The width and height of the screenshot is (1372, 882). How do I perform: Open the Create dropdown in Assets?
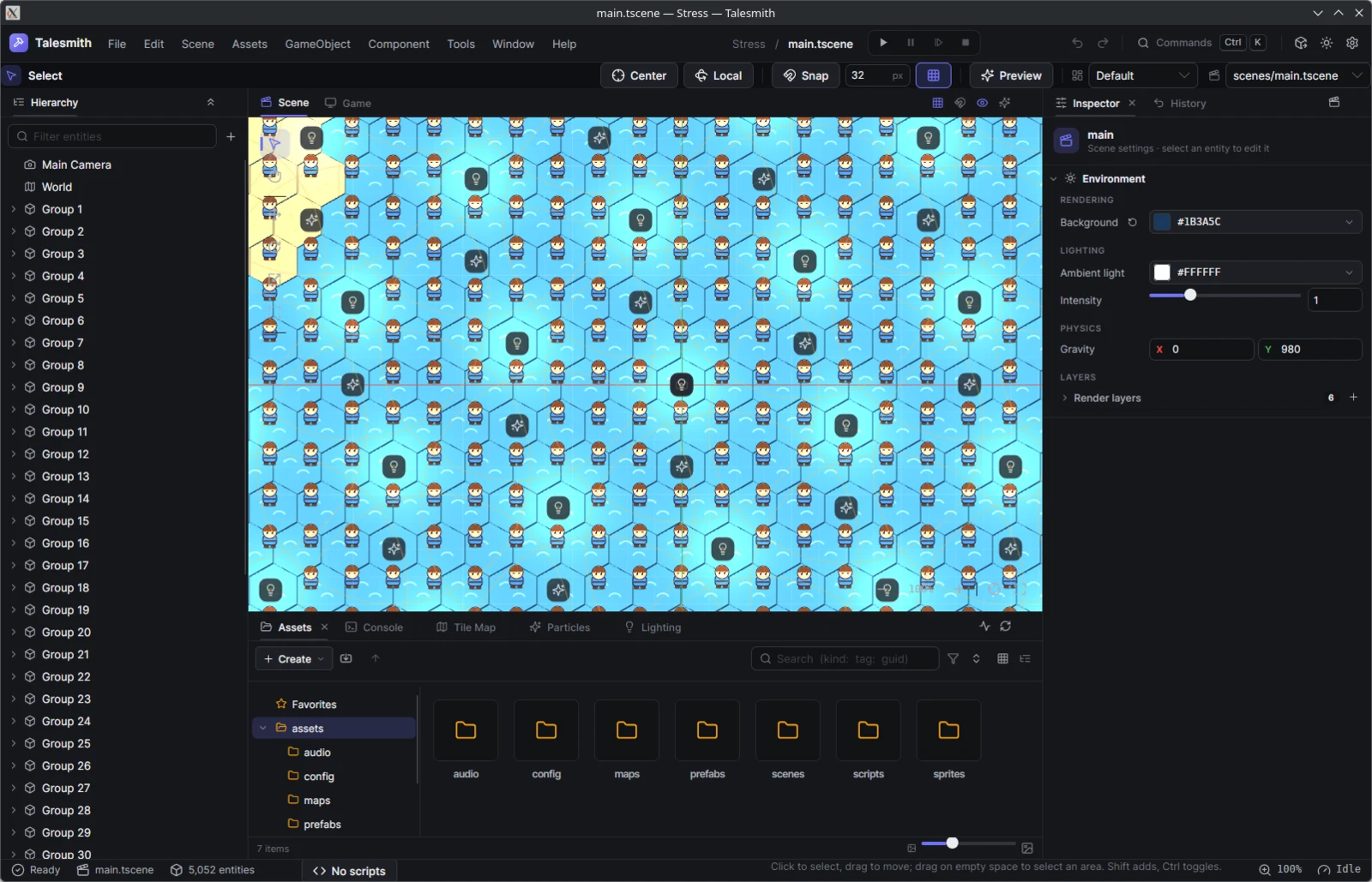pos(294,658)
